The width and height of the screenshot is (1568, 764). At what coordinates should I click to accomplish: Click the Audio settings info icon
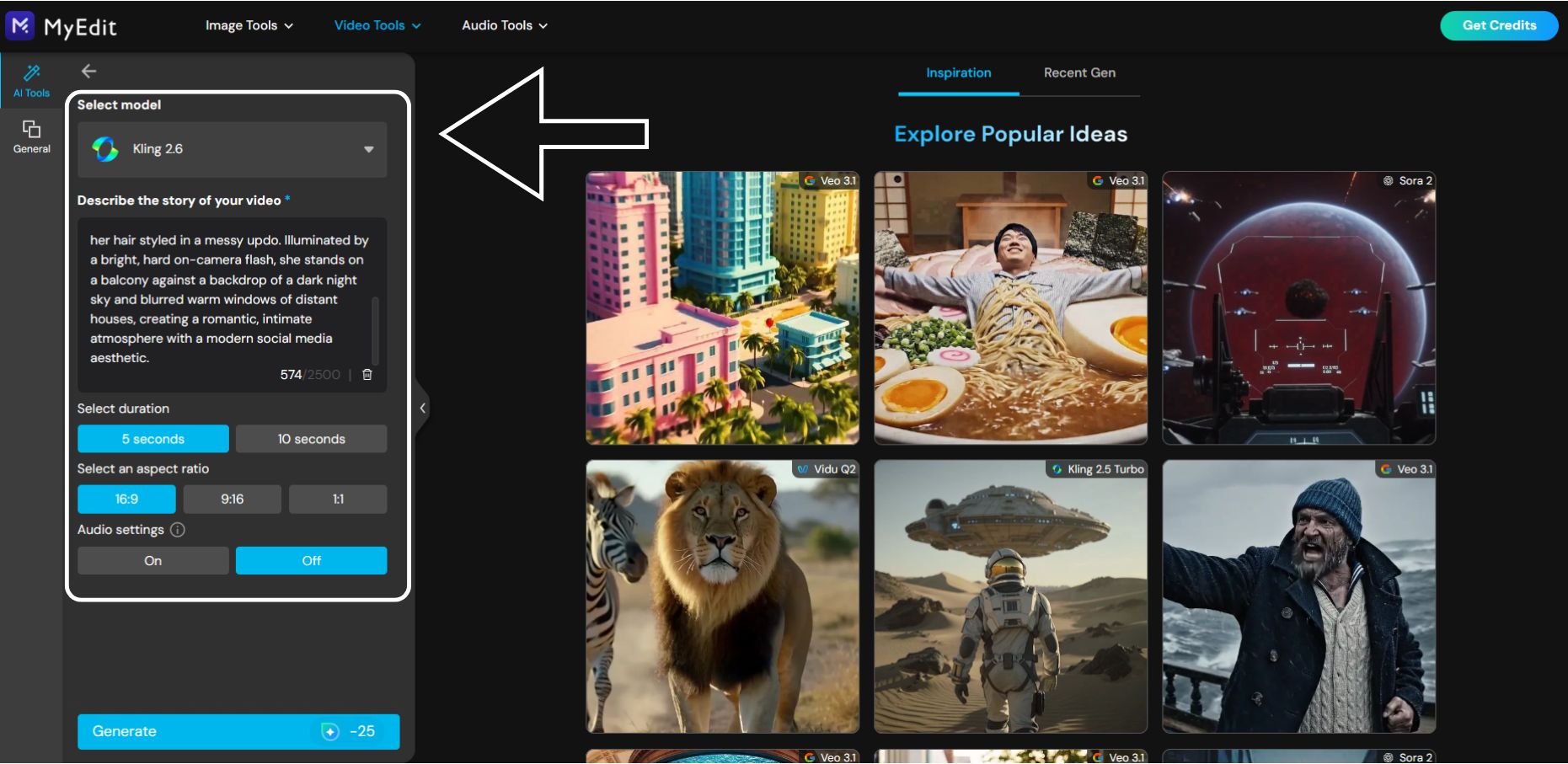pos(178,530)
